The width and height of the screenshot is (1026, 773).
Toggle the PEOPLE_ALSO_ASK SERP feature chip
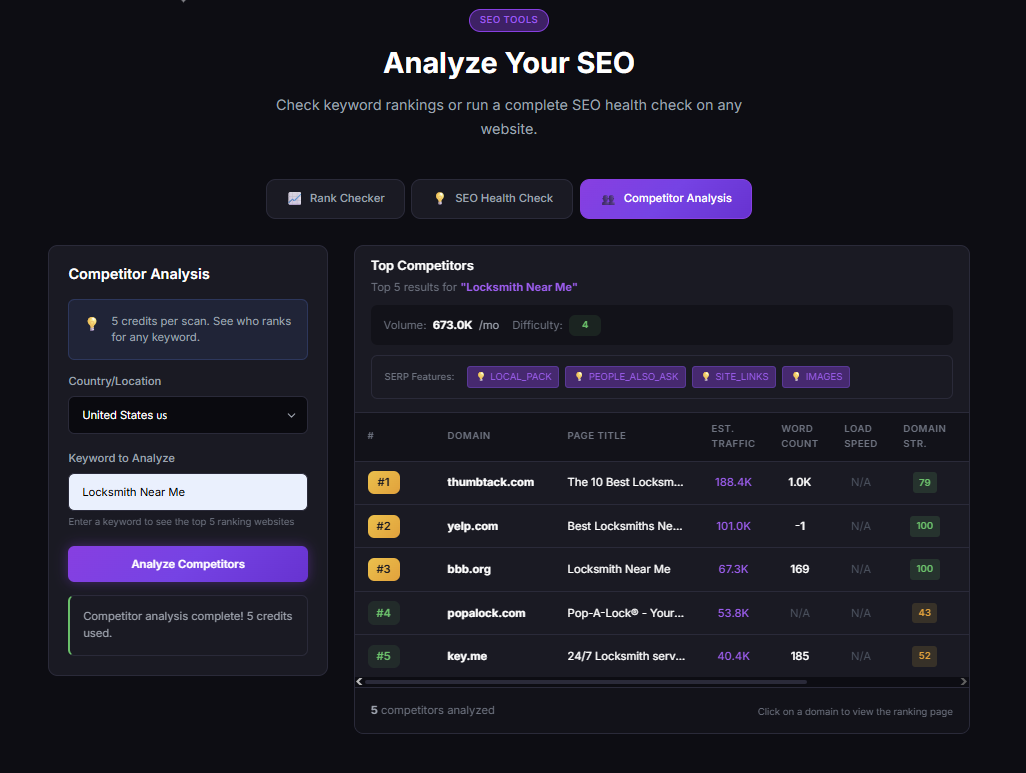click(625, 376)
